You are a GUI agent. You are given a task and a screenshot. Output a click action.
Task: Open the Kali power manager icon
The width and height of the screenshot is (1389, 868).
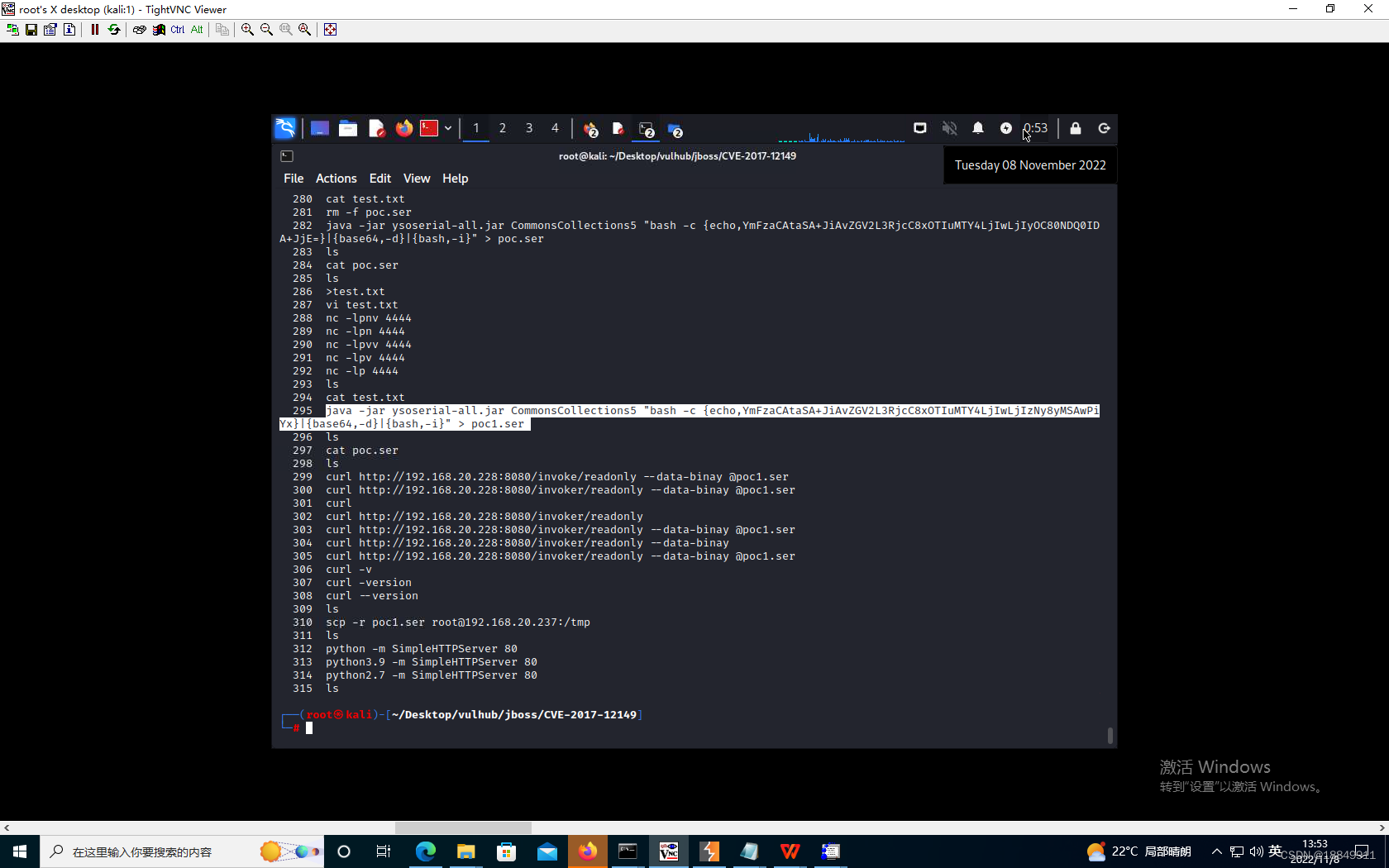pos(1006,128)
